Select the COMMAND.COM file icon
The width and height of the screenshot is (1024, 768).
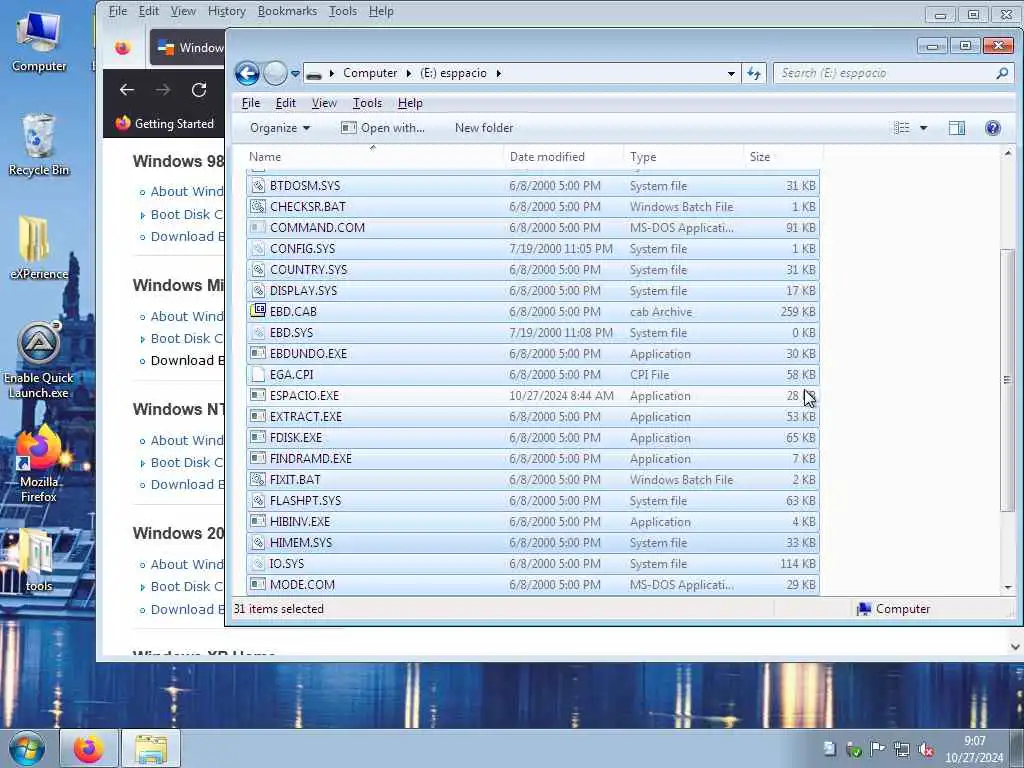(258, 228)
